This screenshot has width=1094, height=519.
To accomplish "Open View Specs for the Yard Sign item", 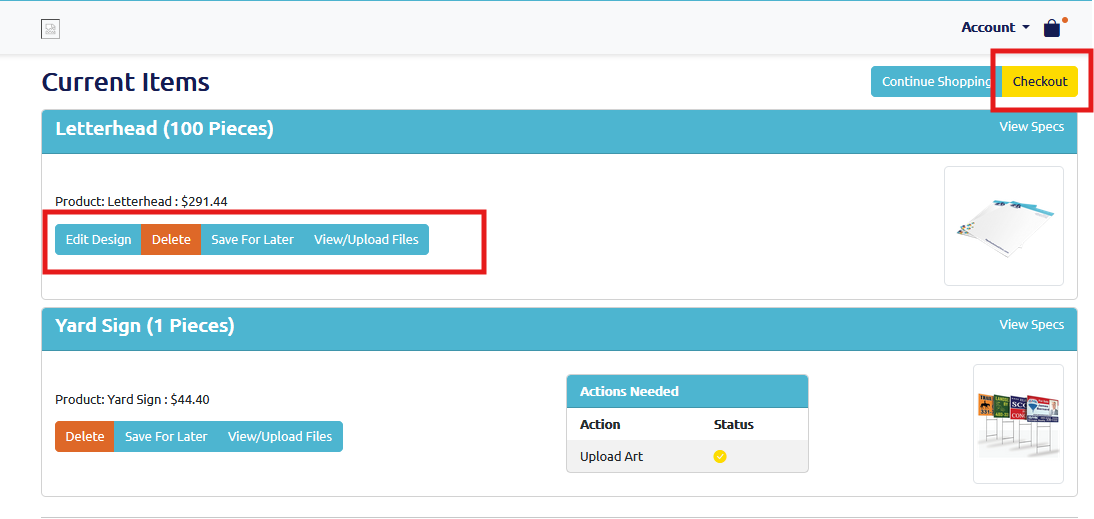I will click(1031, 325).
